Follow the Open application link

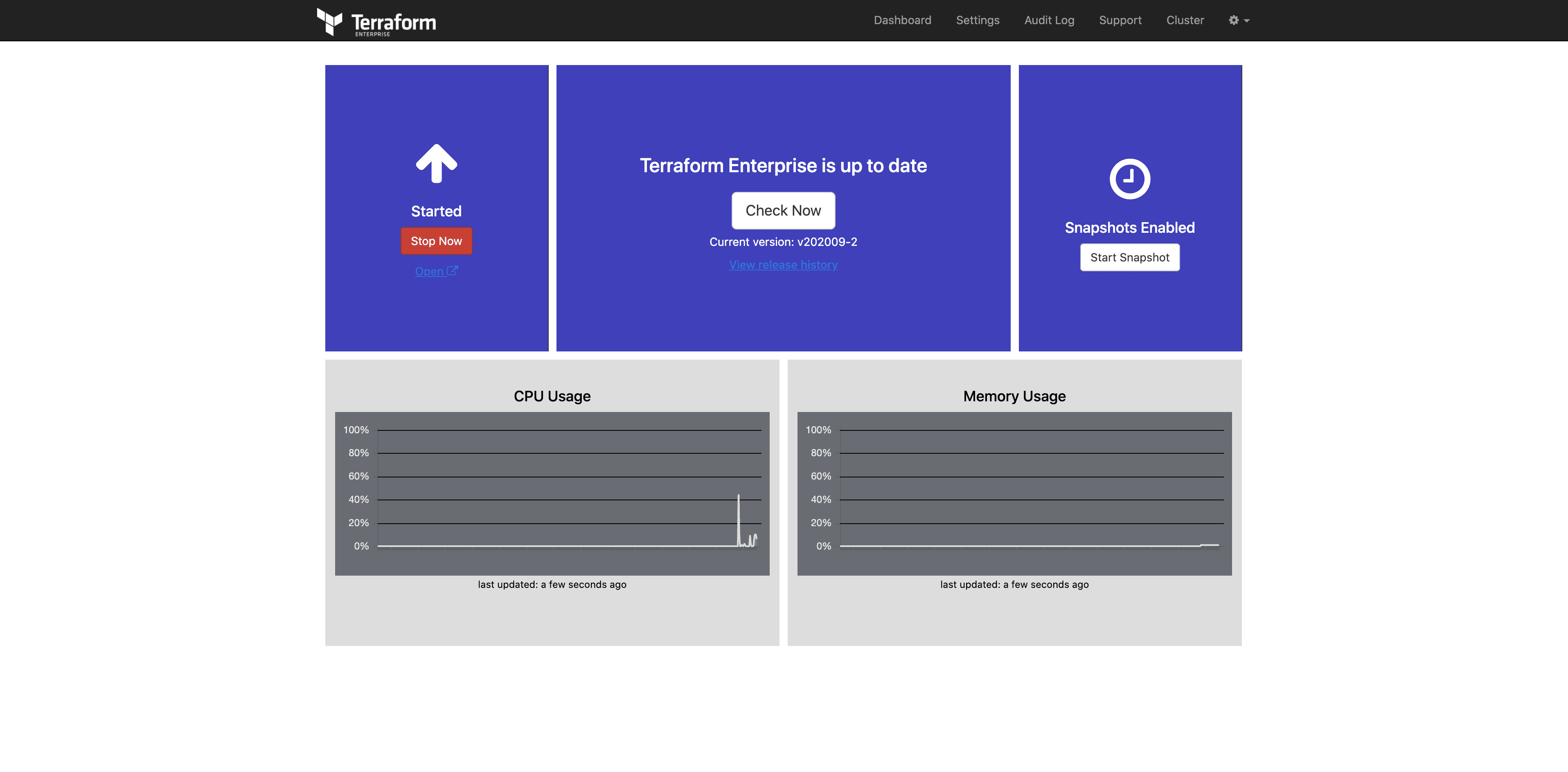[x=429, y=271]
